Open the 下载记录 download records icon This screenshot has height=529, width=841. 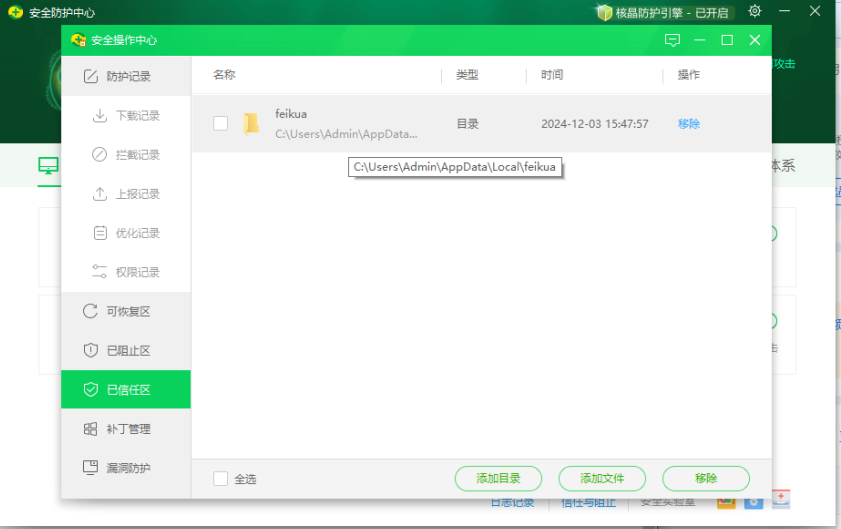tap(100, 116)
